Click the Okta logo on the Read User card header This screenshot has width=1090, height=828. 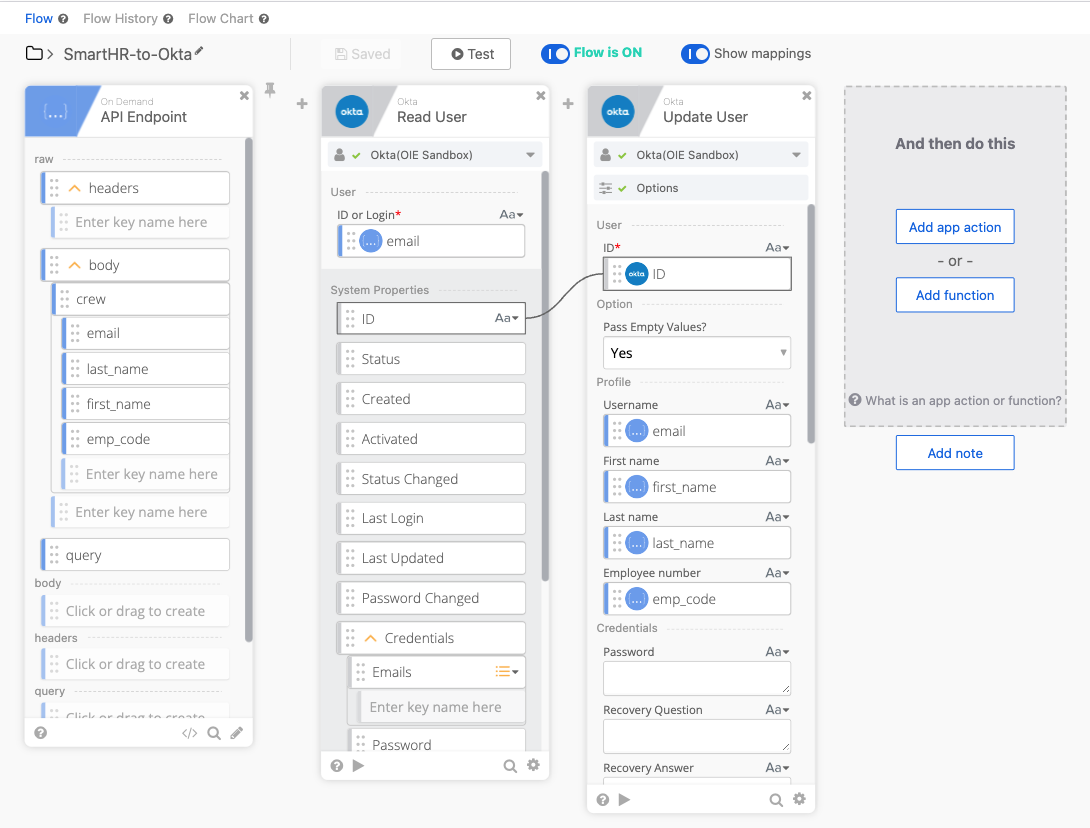(352, 111)
